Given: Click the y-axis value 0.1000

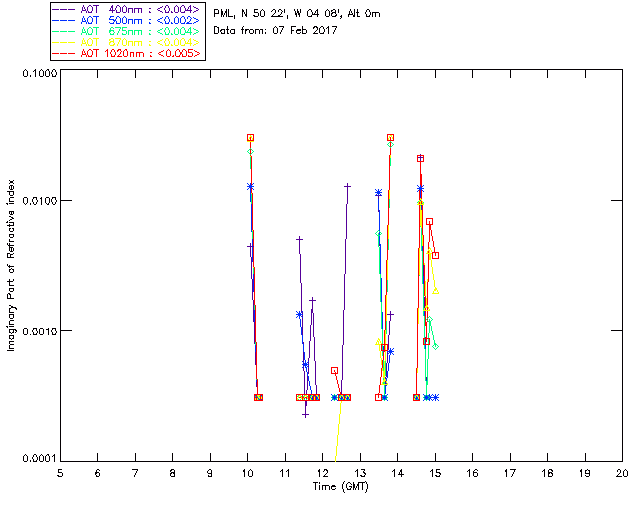Looking at the screenshot, I should coord(39,73).
